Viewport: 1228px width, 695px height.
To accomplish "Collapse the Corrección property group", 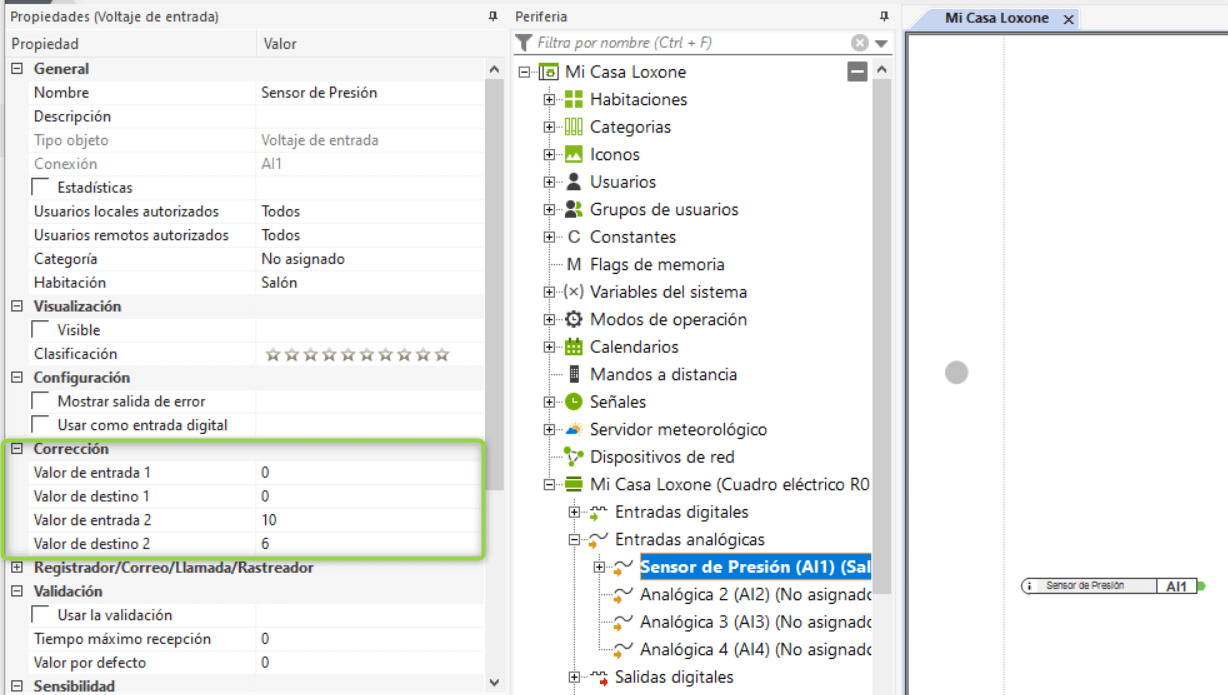I will 16,449.
